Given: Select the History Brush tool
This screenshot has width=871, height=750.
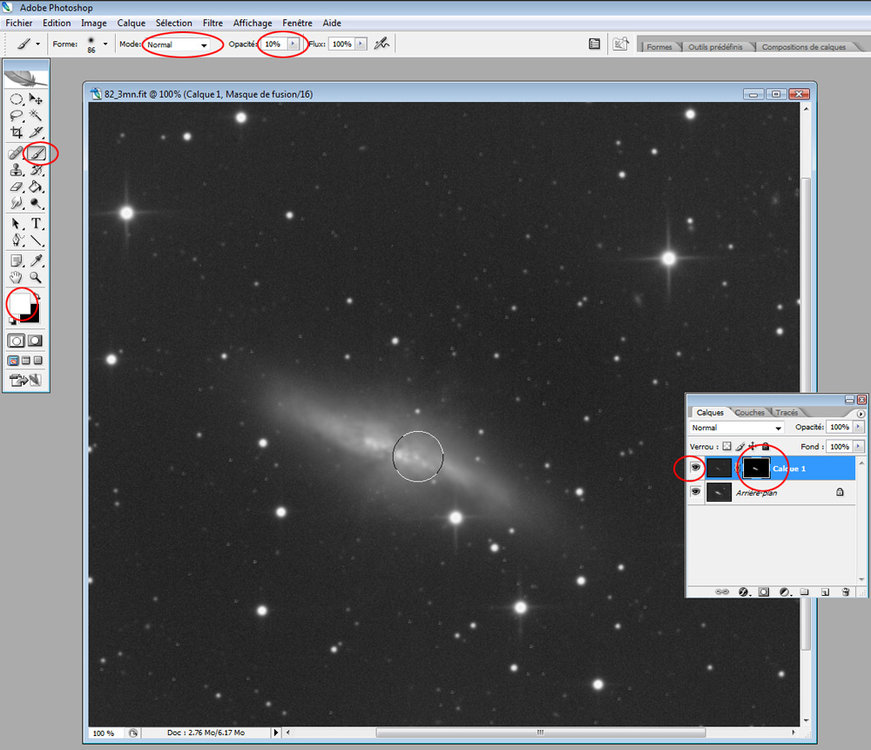Looking at the screenshot, I should coord(36,170).
